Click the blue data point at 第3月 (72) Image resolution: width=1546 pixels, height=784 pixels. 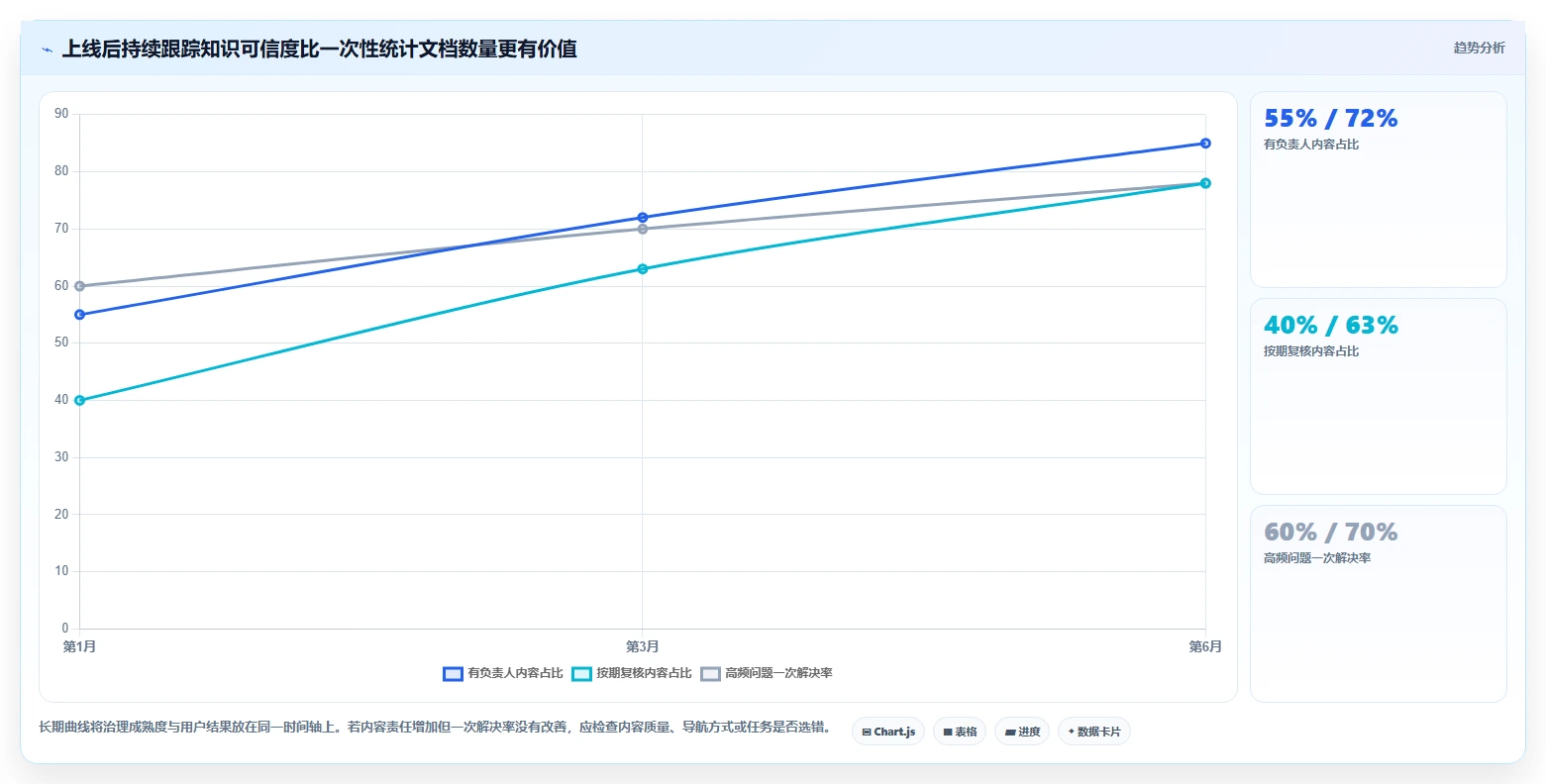point(643,218)
